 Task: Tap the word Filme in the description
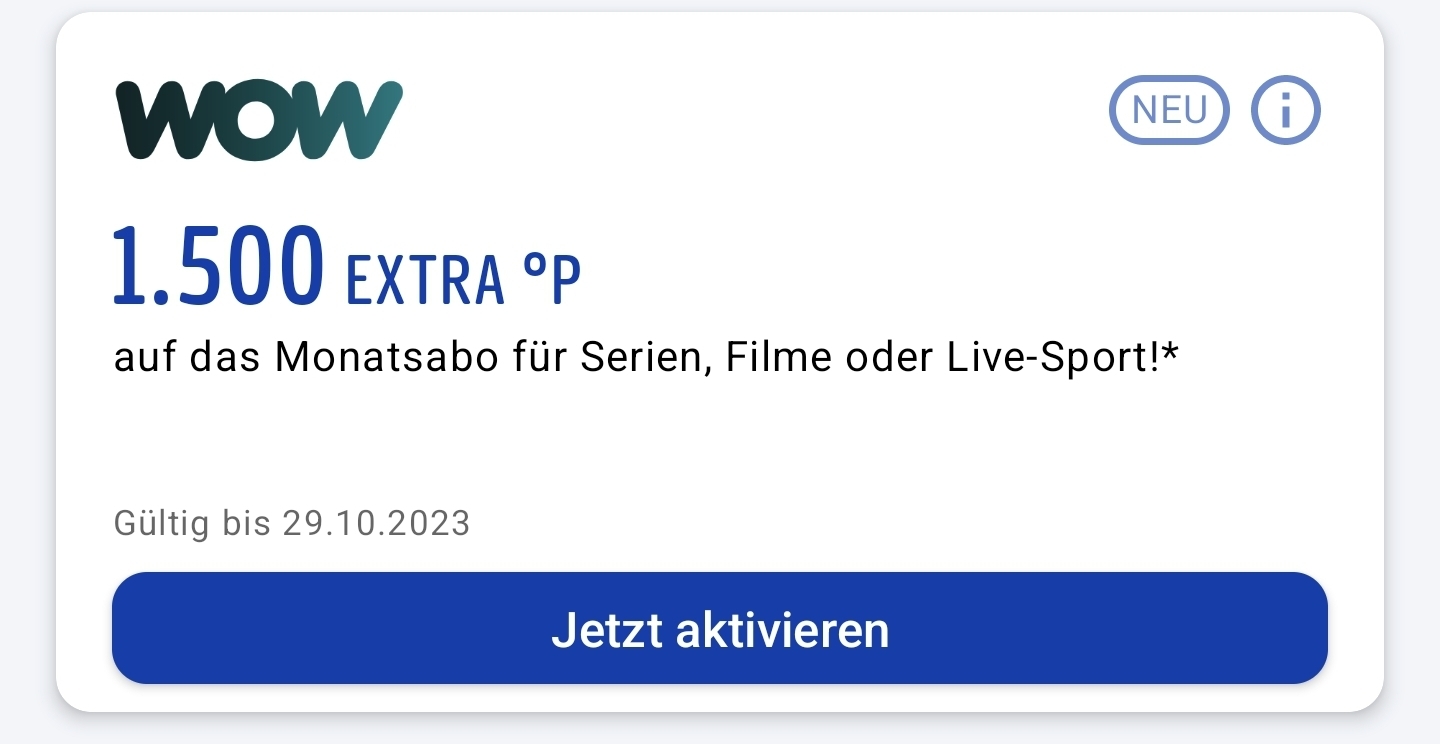779,358
